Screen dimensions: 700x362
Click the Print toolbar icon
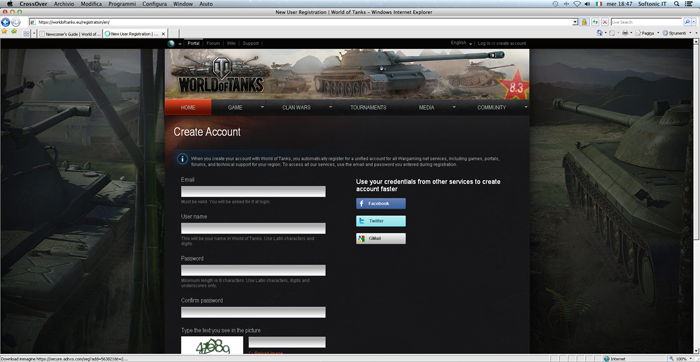(625, 33)
